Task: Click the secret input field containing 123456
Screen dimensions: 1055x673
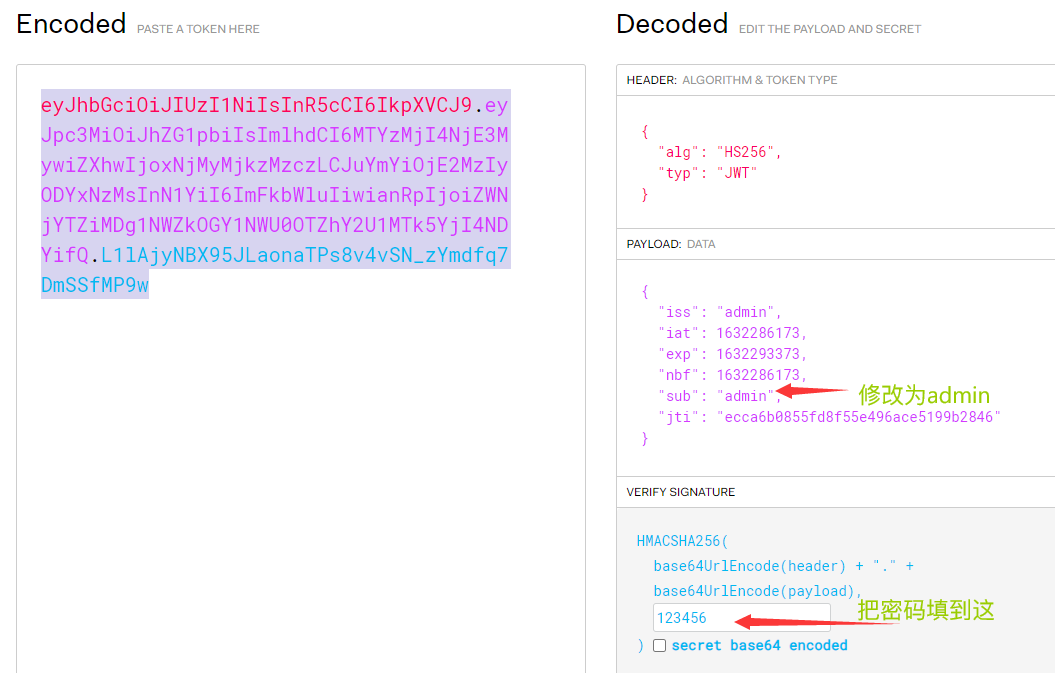Action: (741, 617)
